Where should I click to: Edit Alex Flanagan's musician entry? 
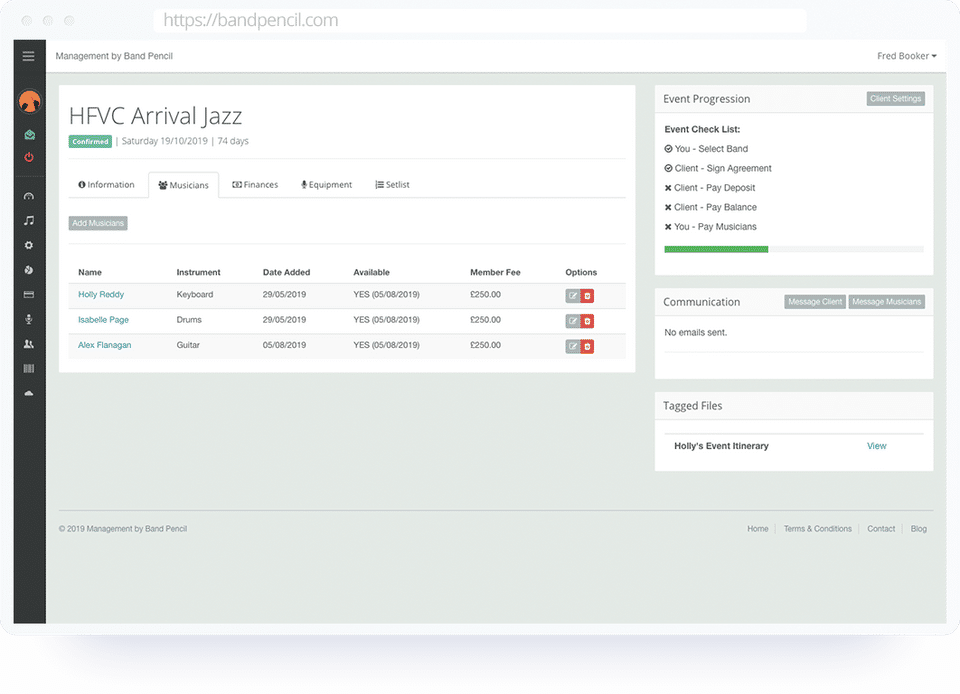(572, 346)
